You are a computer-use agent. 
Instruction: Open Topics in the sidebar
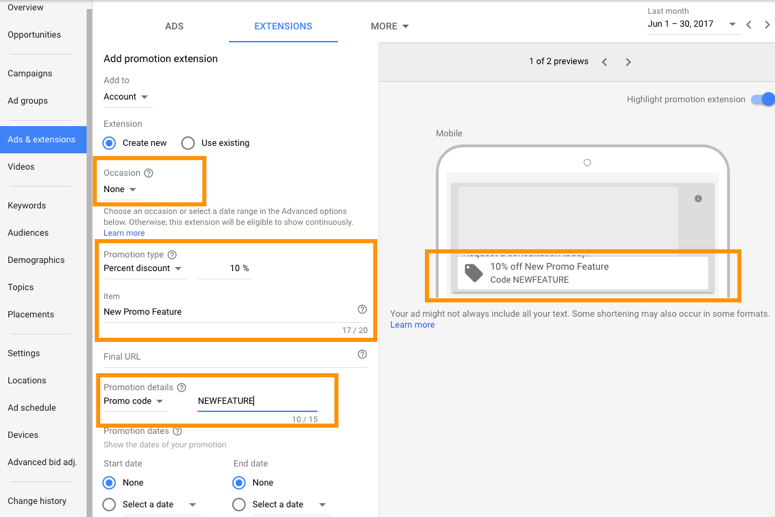[x=21, y=287]
